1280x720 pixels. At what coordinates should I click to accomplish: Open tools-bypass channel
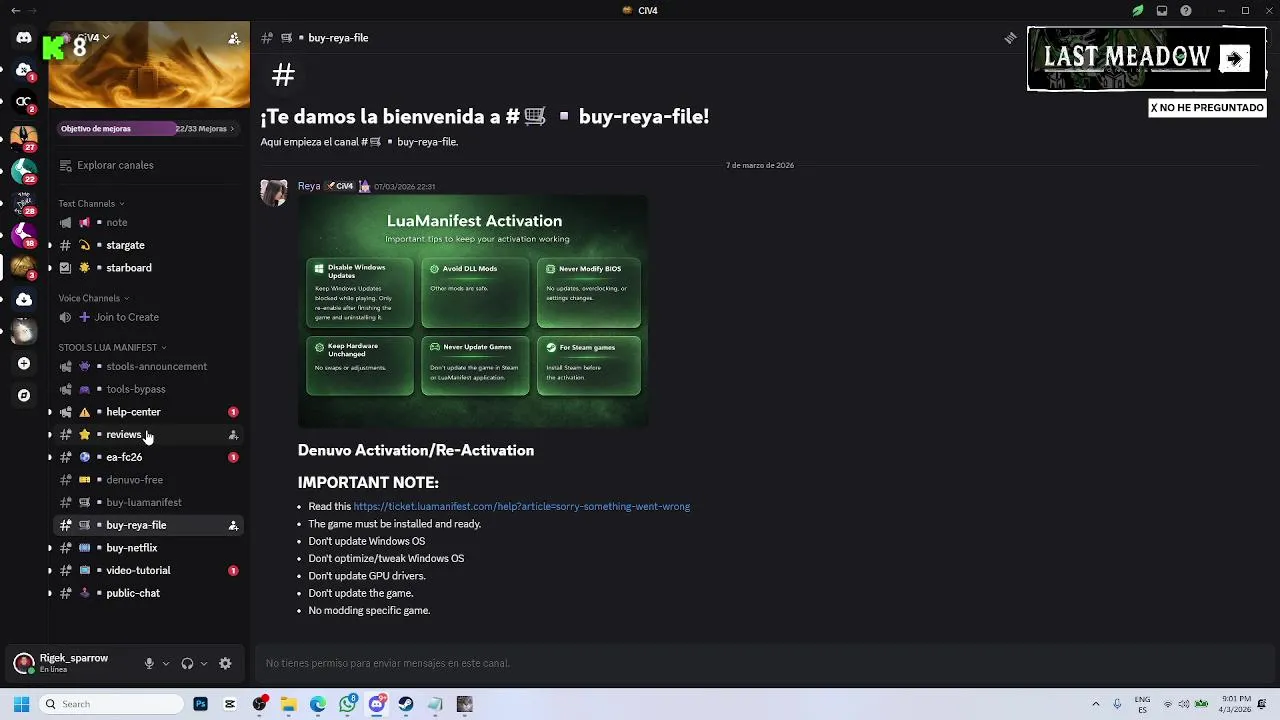pos(146,389)
